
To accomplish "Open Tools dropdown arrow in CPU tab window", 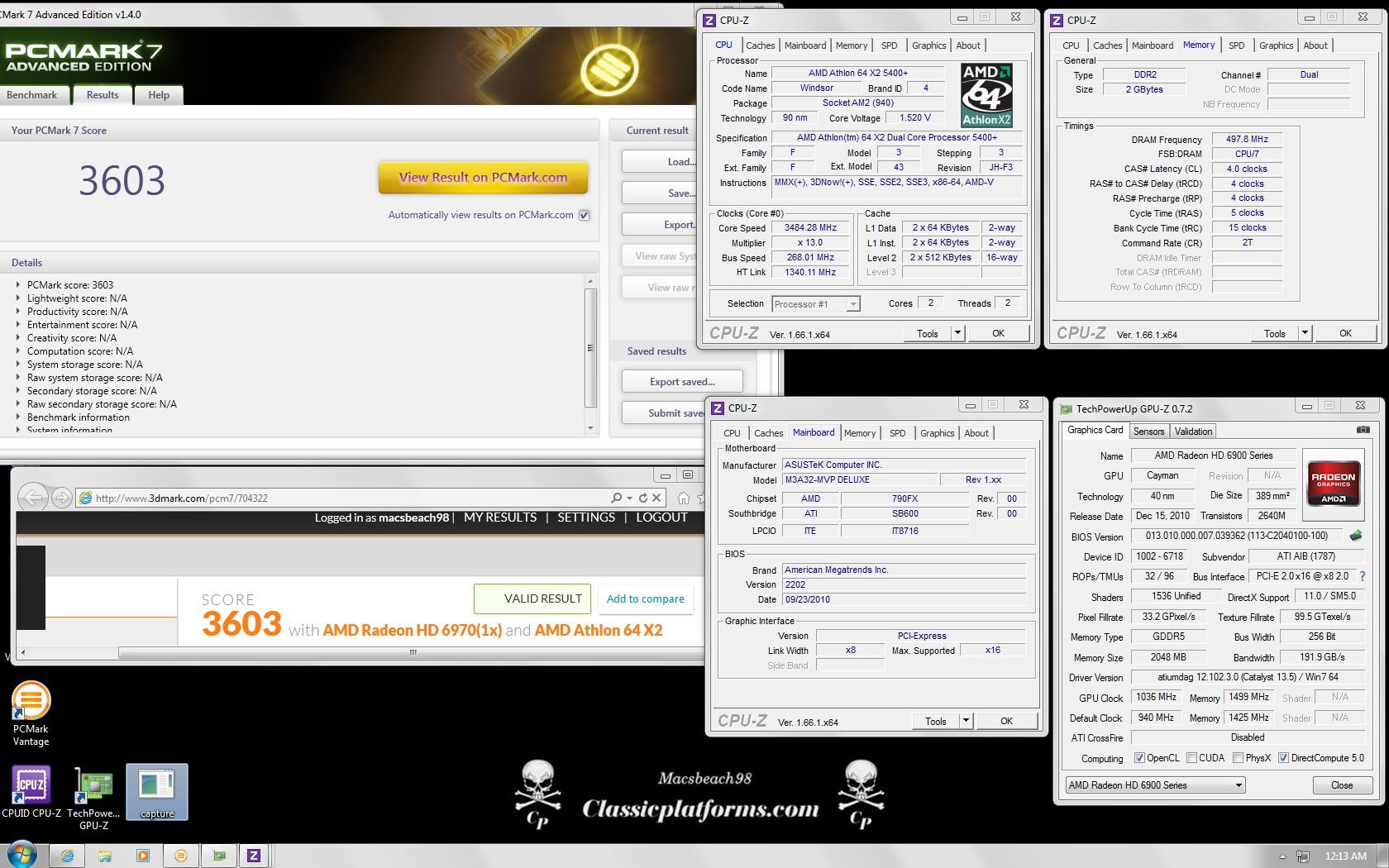I will [957, 333].
